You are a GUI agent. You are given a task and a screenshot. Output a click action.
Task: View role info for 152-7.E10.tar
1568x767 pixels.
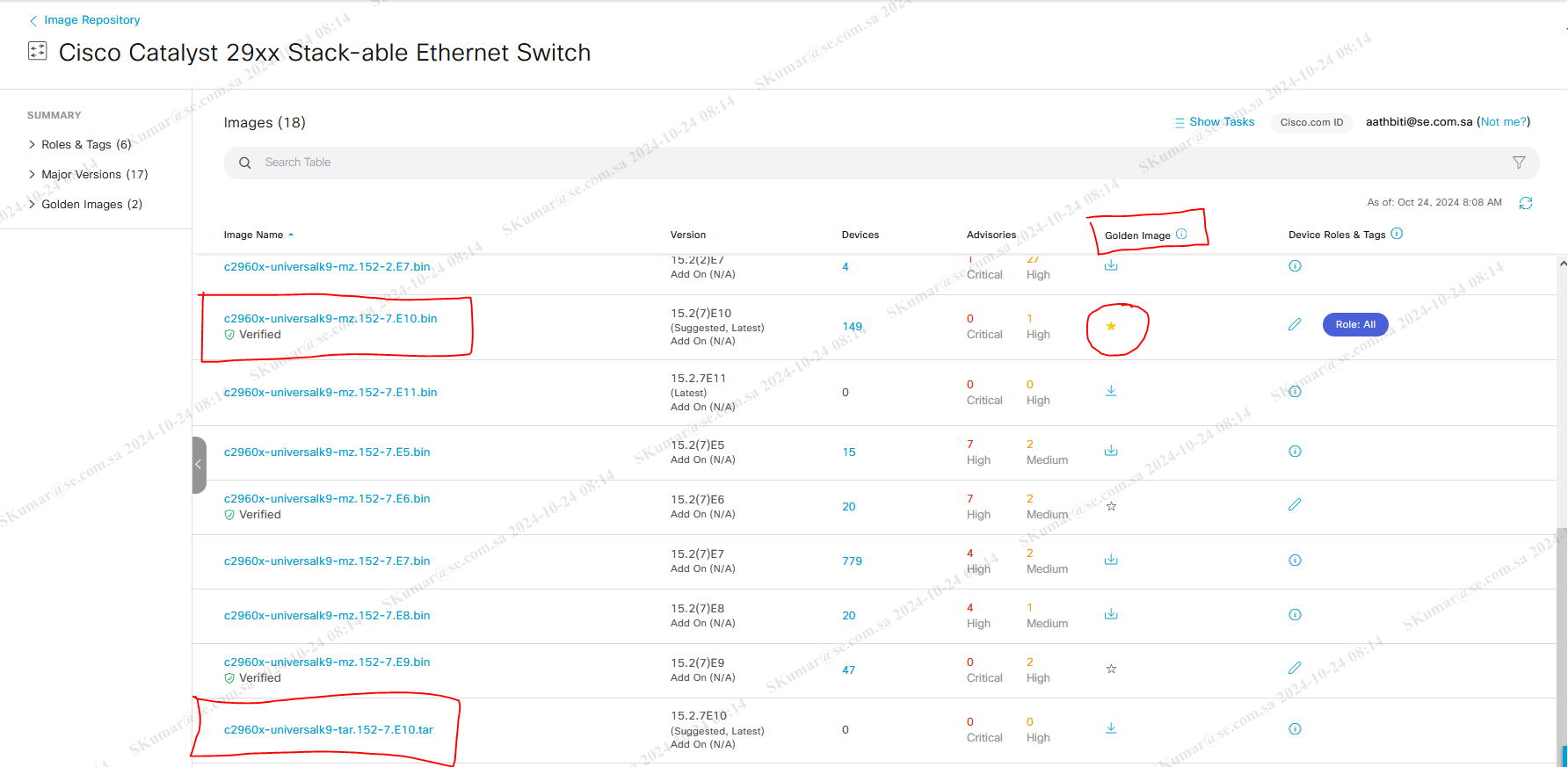pos(1295,728)
